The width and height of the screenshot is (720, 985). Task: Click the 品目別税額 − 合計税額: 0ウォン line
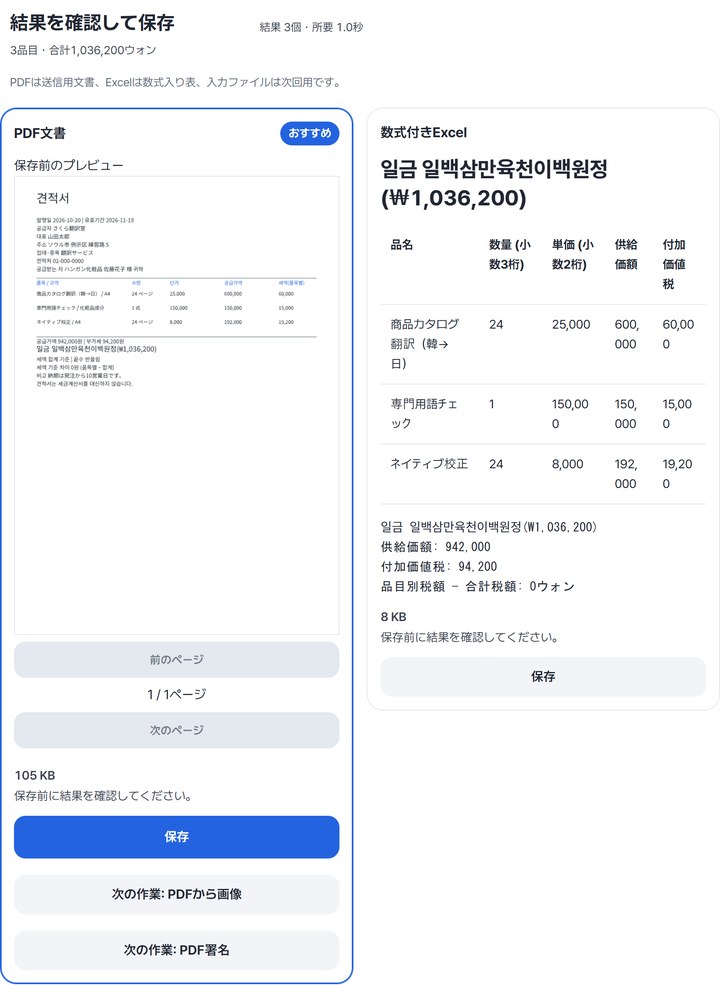(x=477, y=586)
